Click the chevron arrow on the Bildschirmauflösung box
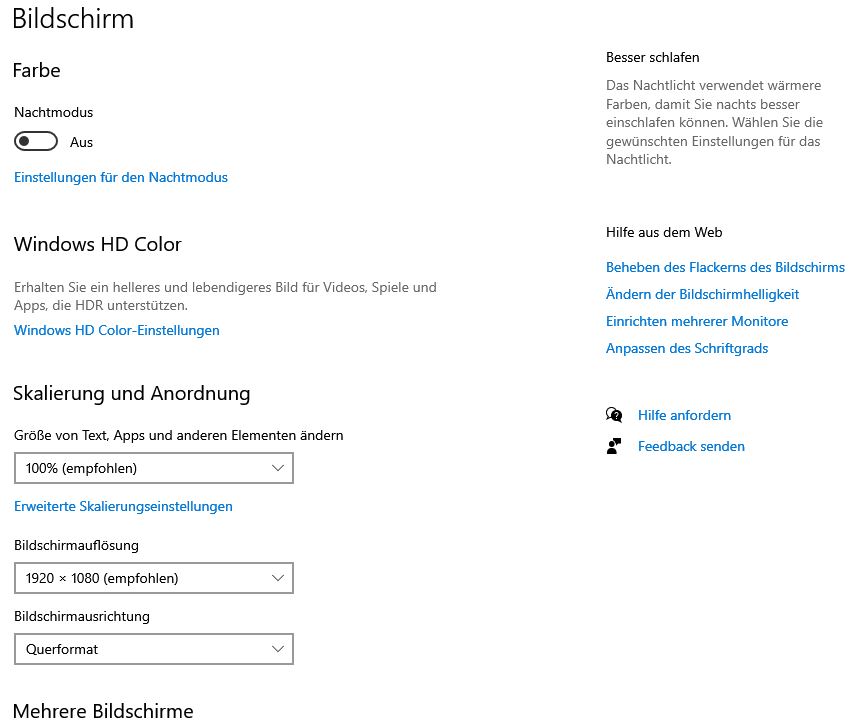The height and width of the screenshot is (721, 864). click(279, 578)
